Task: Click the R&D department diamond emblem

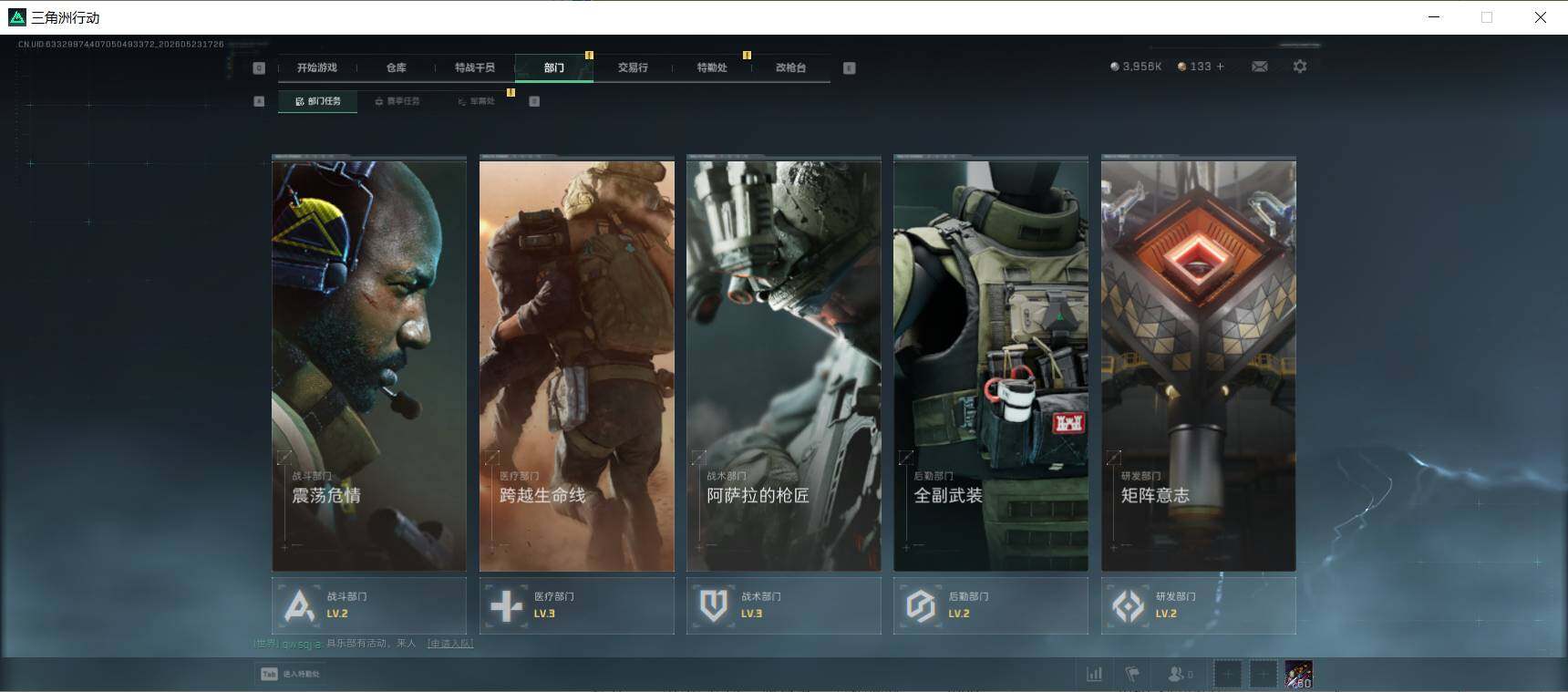Action: coord(1129,605)
